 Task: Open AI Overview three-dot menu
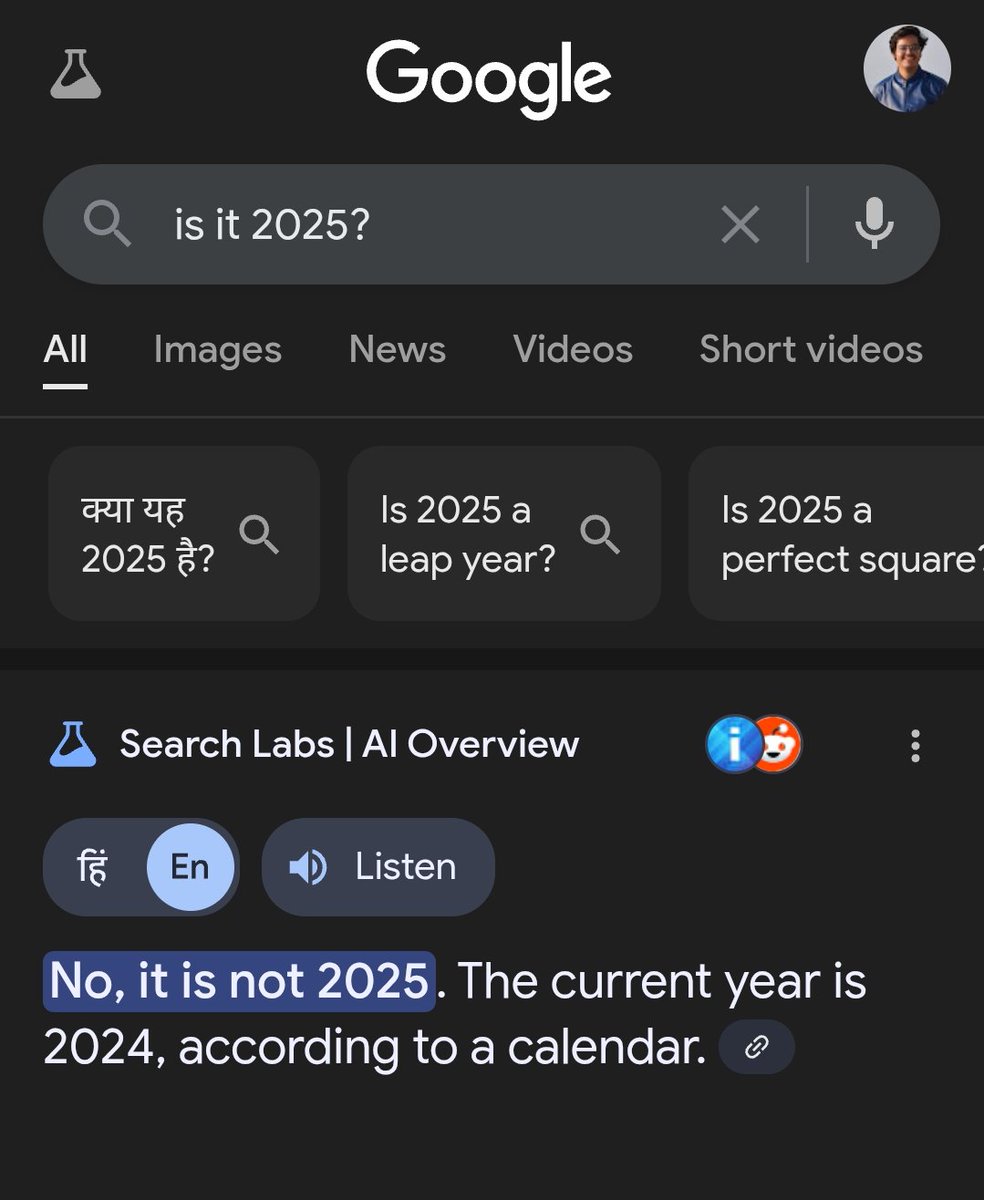pyautogui.click(x=914, y=745)
